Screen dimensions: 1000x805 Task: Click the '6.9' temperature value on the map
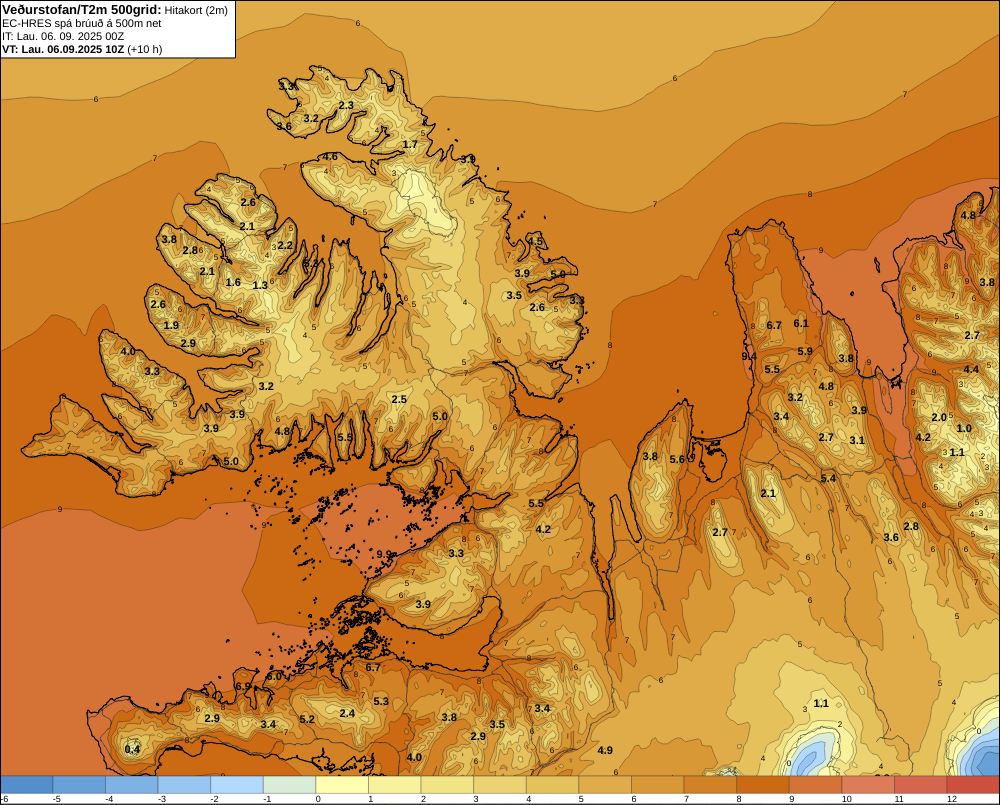pos(243,686)
